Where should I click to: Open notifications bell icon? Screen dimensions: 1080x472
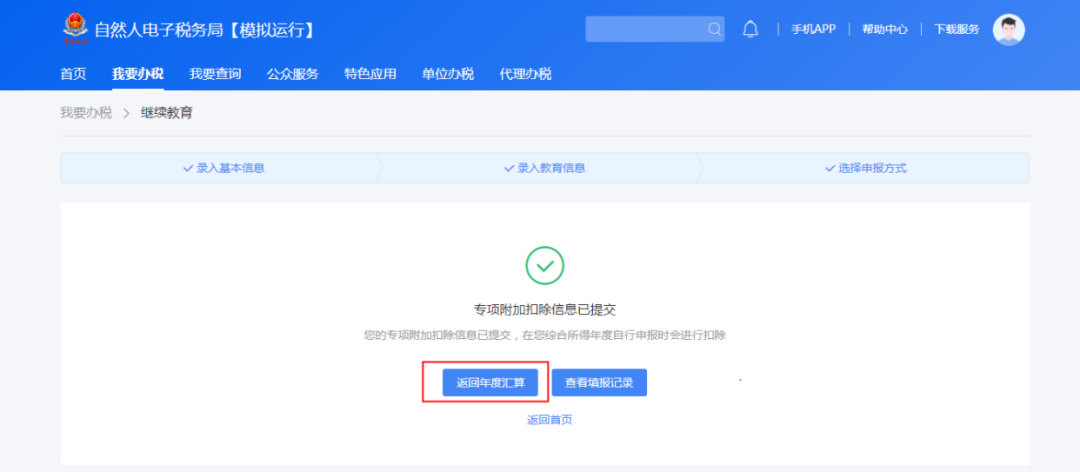(750, 29)
